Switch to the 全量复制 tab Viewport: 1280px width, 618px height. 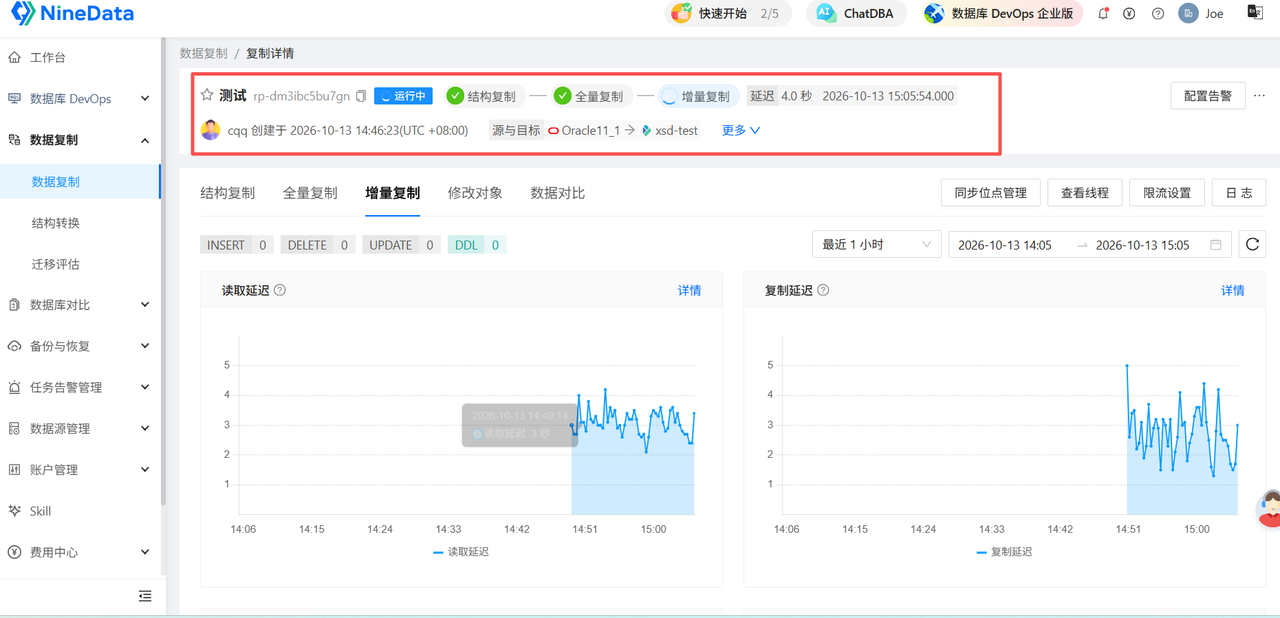tap(310, 193)
